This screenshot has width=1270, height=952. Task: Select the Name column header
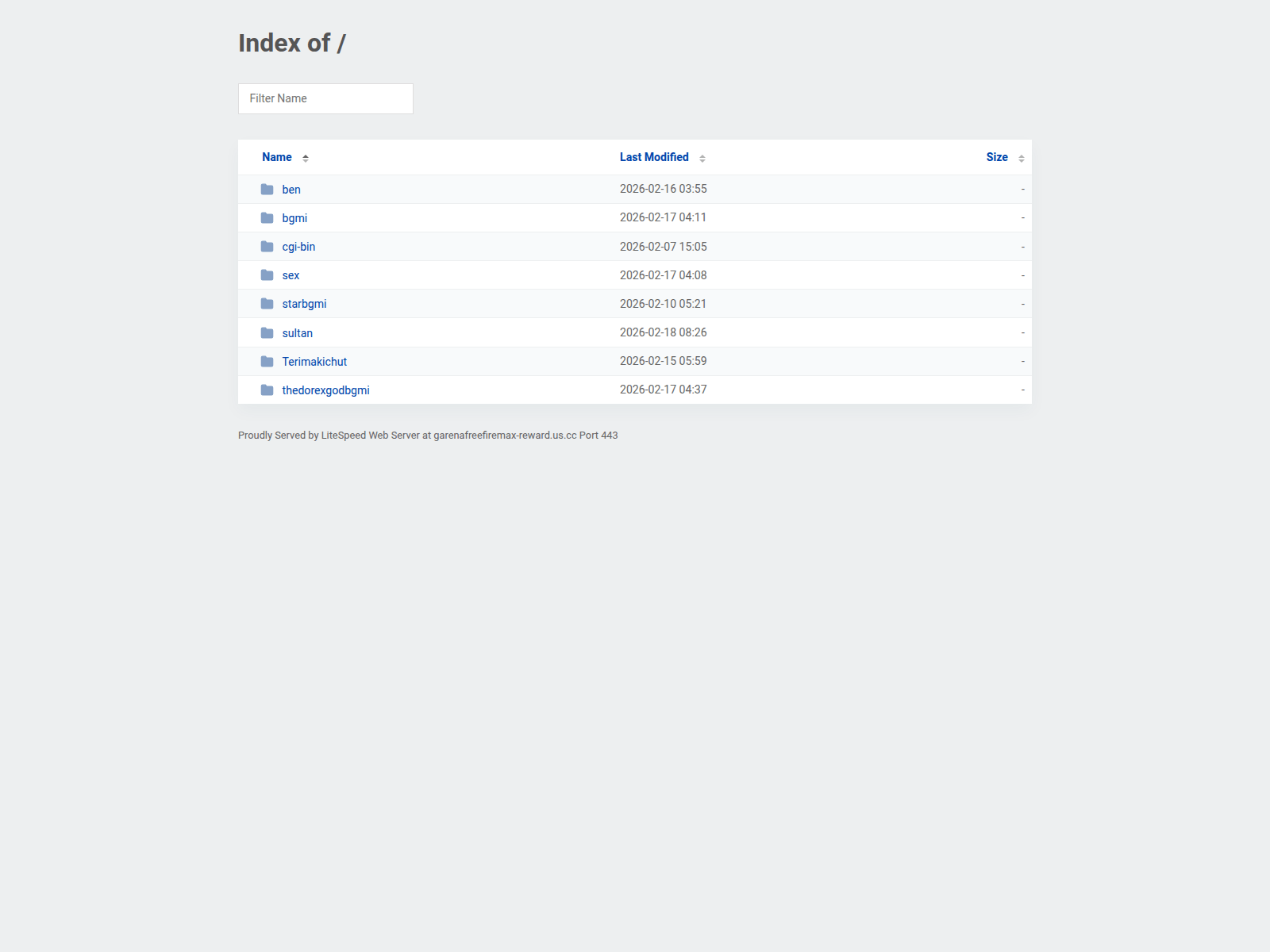point(276,157)
